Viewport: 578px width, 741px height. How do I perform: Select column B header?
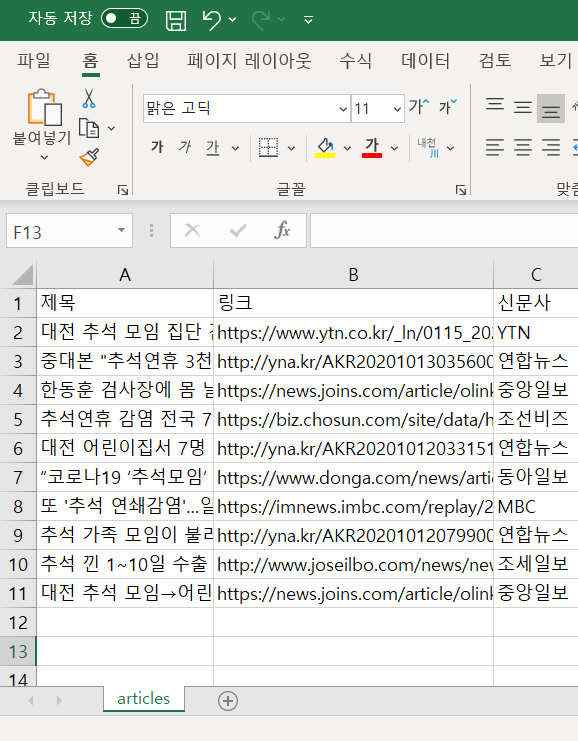[353, 275]
